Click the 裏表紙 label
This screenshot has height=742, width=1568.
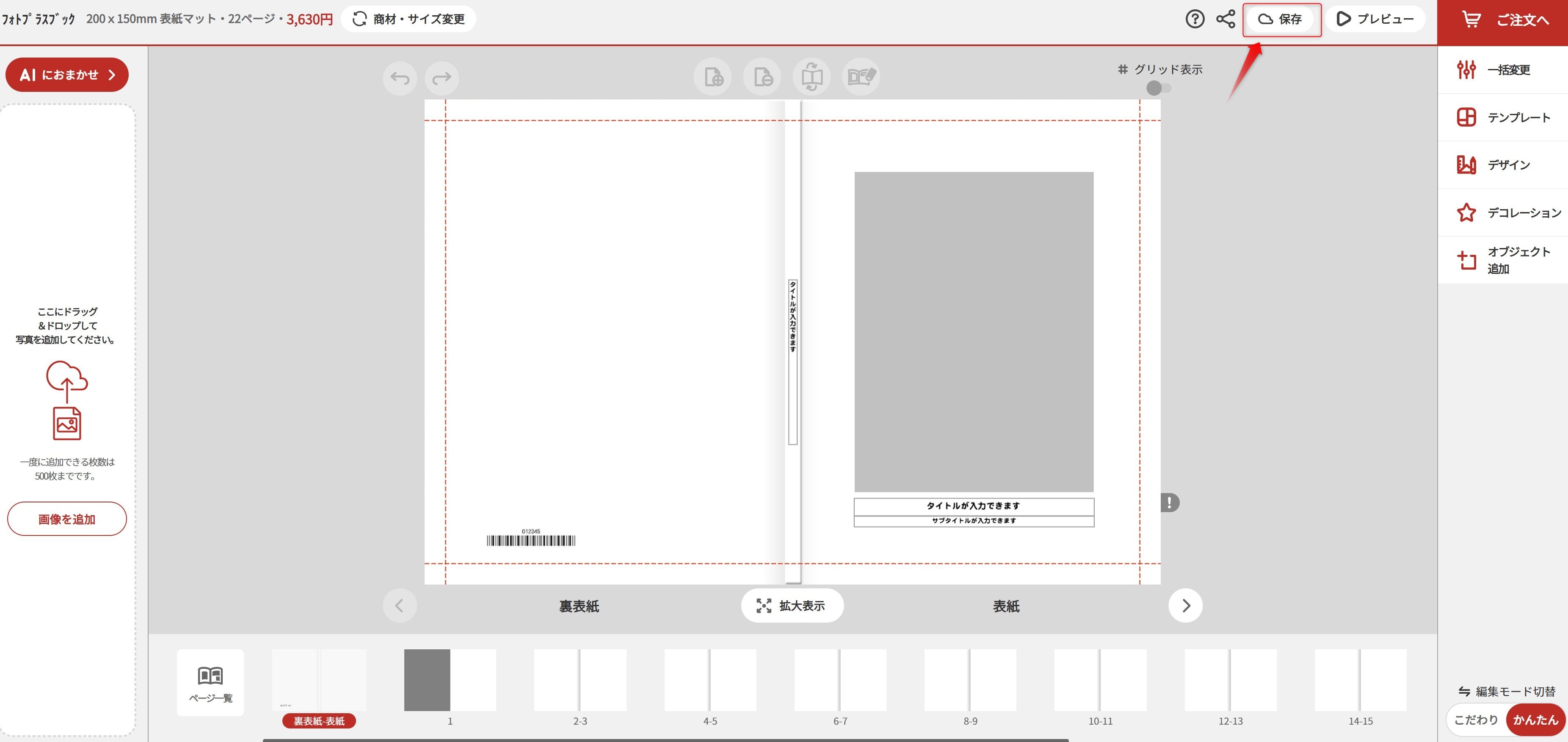point(579,606)
